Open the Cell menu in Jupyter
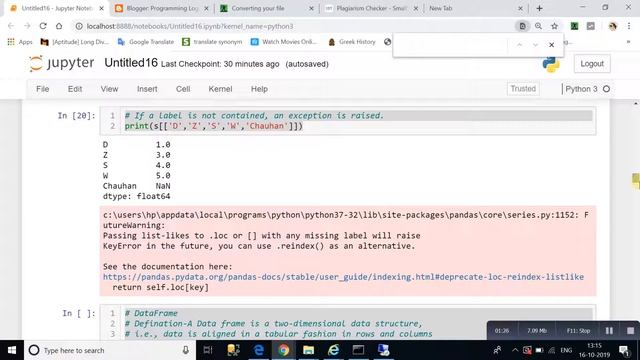 coord(183,89)
